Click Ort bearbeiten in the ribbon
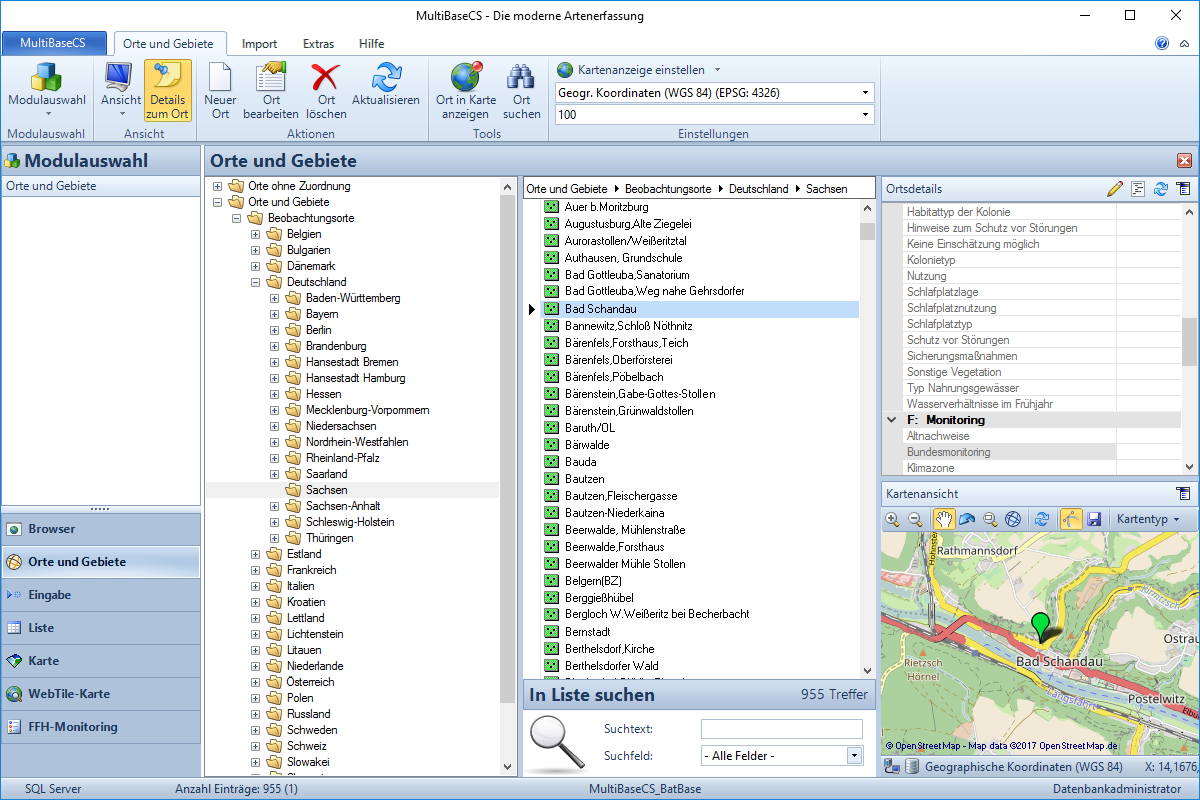Screen dimensions: 1200x800 point(271,91)
